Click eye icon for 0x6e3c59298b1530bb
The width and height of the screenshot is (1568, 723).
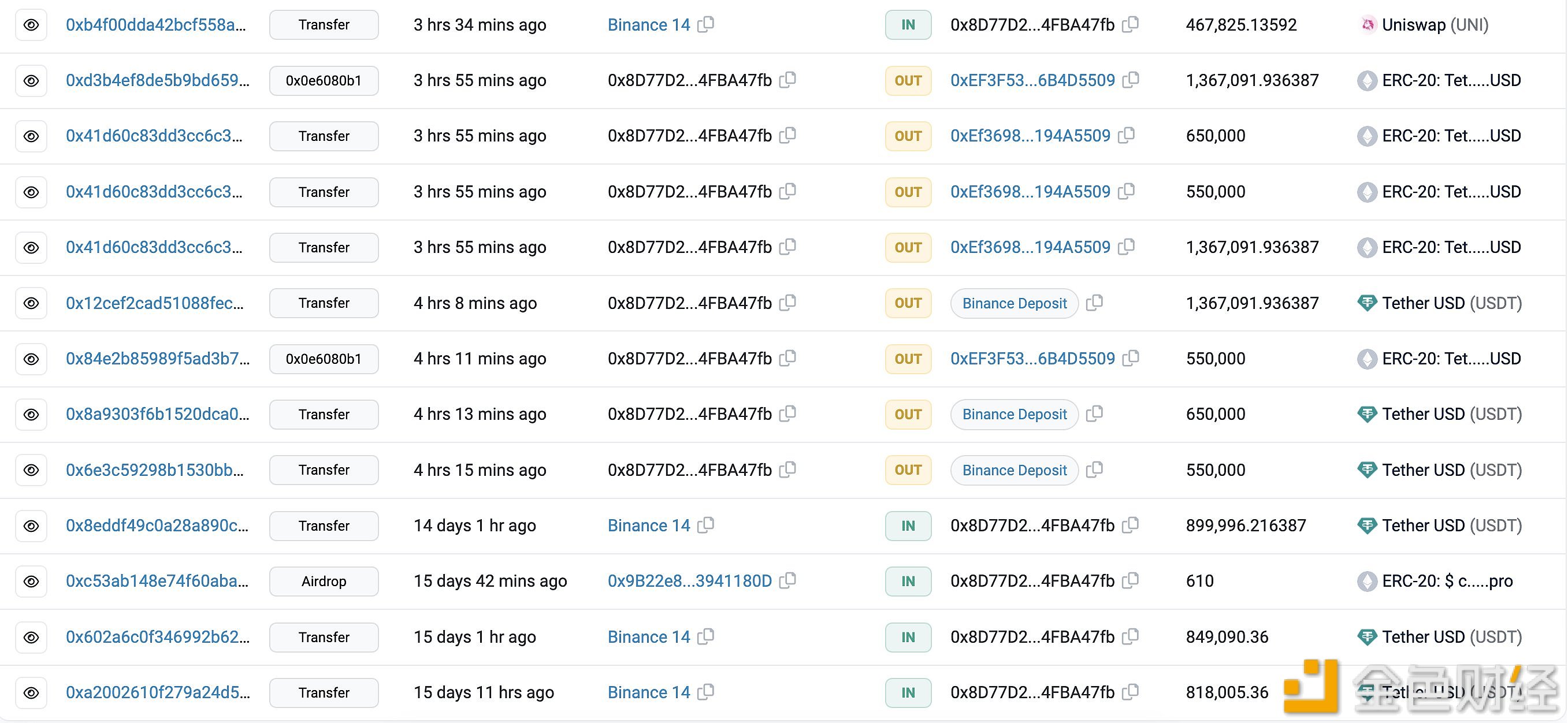(x=31, y=470)
